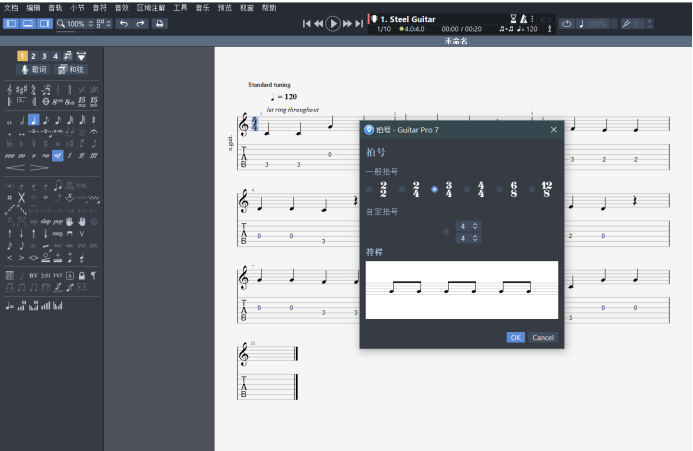Open the 100% zoom level dropdown

(x=77, y=23)
